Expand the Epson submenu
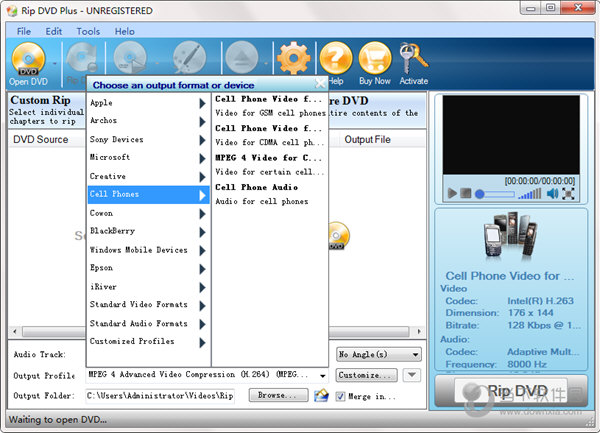 (x=148, y=268)
